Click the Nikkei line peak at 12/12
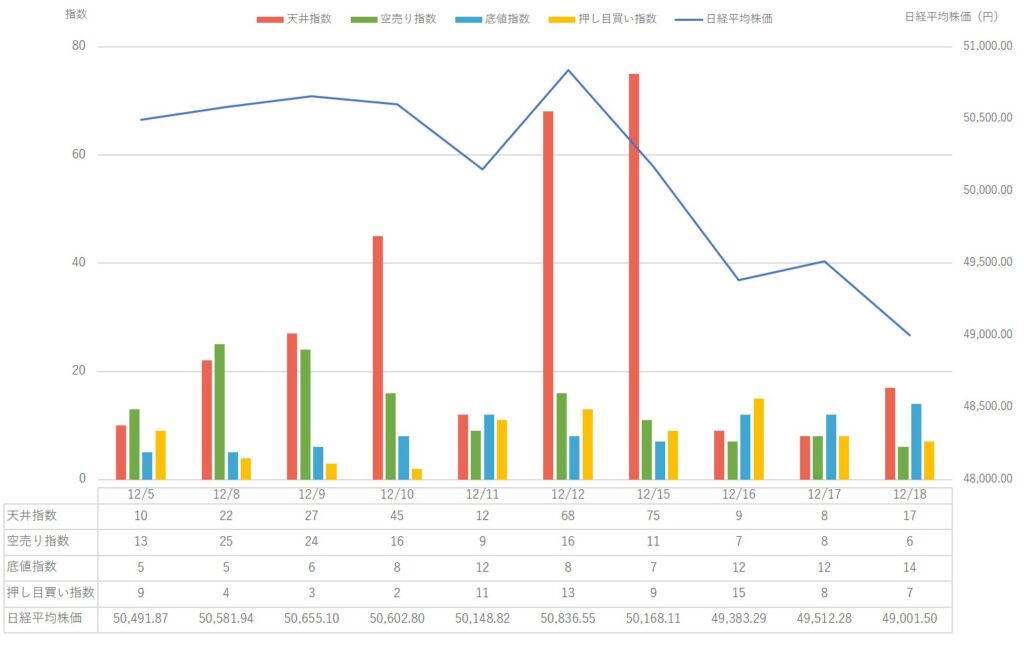 click(x=568, y=70)
